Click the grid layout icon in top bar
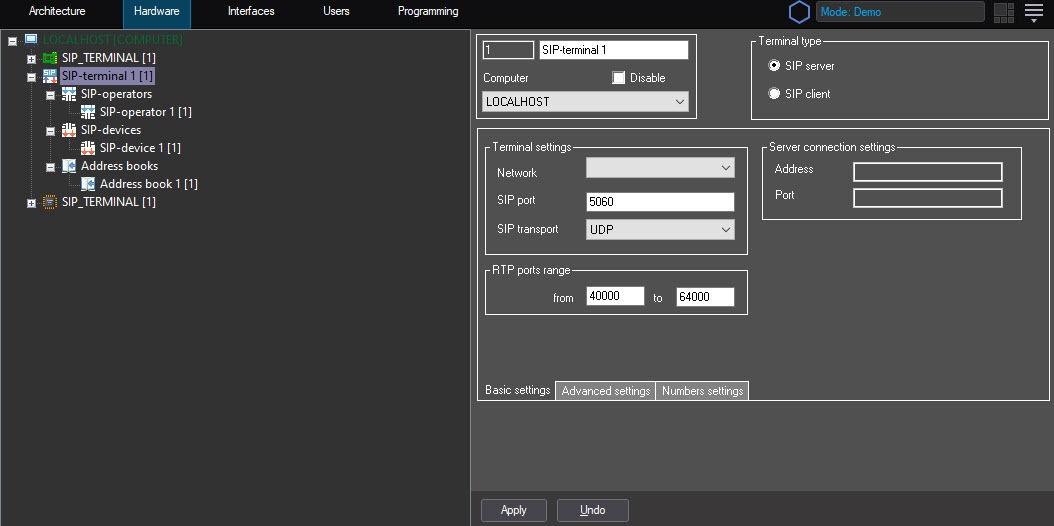 1003,12
